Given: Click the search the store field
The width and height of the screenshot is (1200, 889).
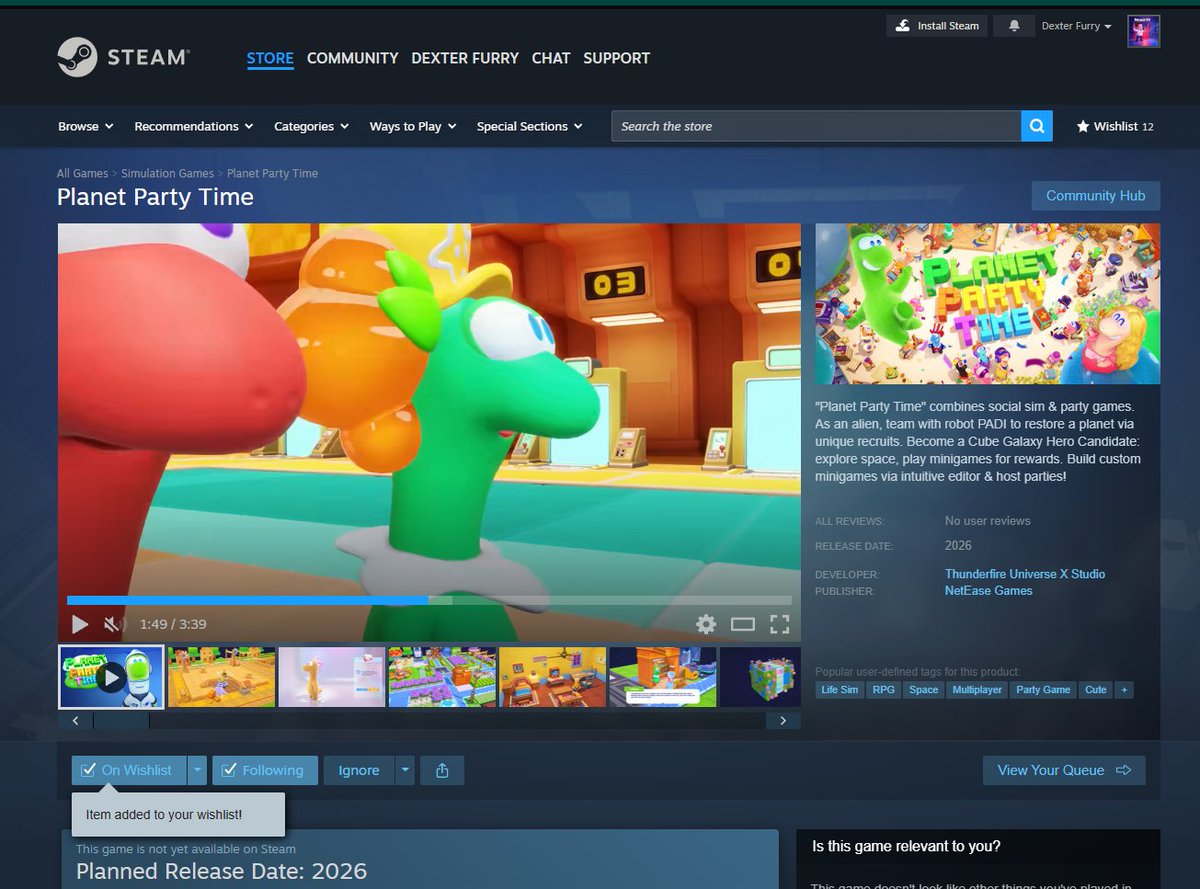Looking at the screenshot, I should (x=816, y=126).
